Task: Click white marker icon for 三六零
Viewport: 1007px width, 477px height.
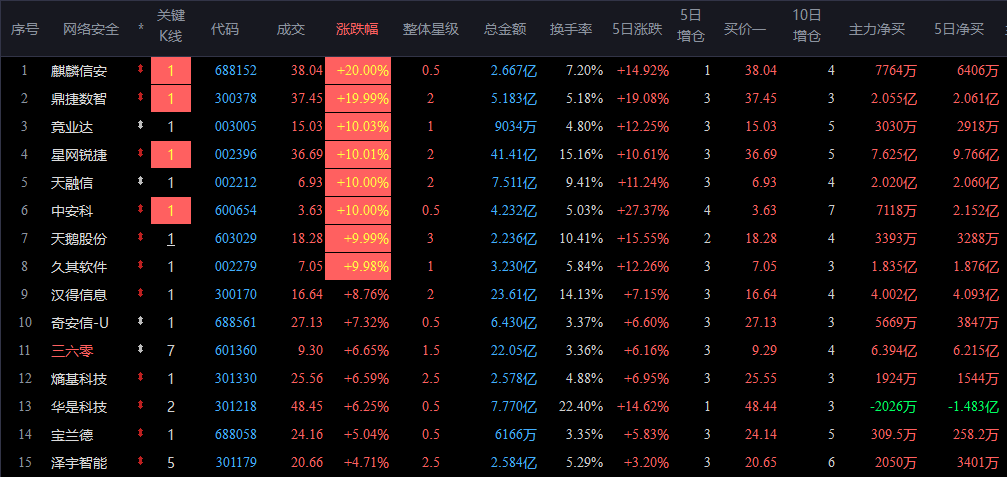Action: pos(141,350)
